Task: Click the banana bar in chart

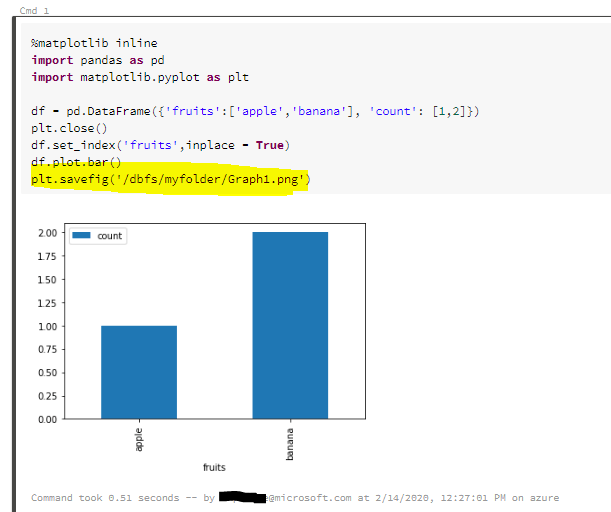Action: click(x=290, y=325)
